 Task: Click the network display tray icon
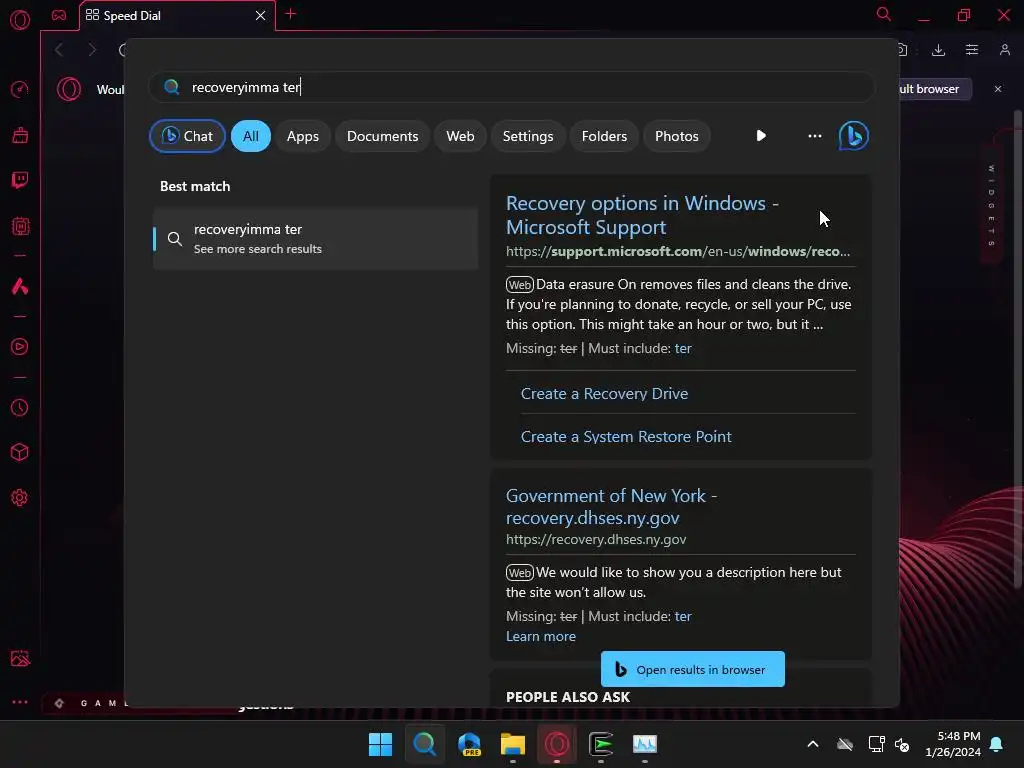[876, 744]
